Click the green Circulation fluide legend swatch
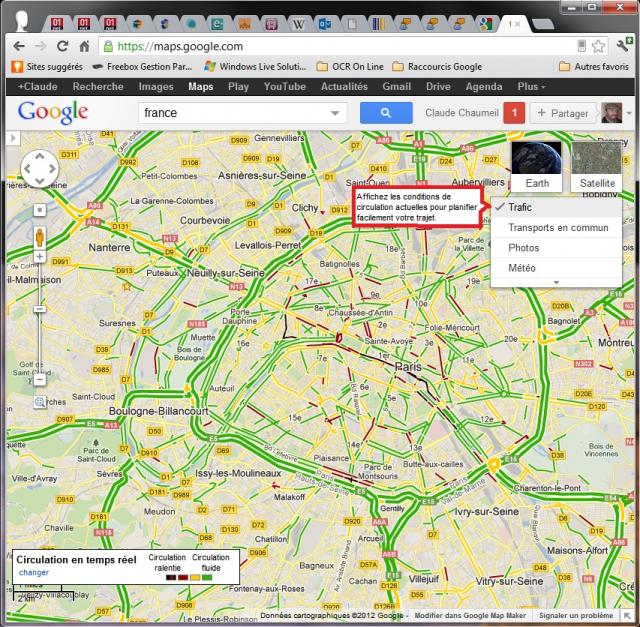This screenshot has width=640, height=627. click(207, 578)
